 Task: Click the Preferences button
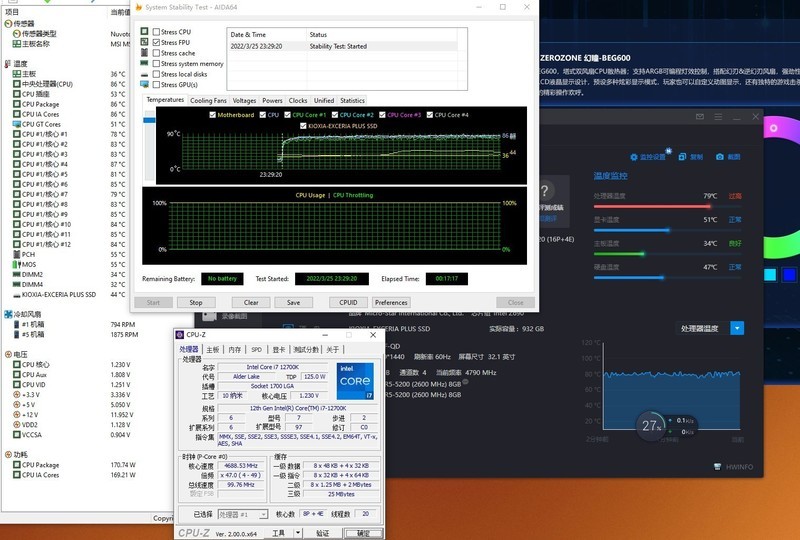tap(391, 302)
